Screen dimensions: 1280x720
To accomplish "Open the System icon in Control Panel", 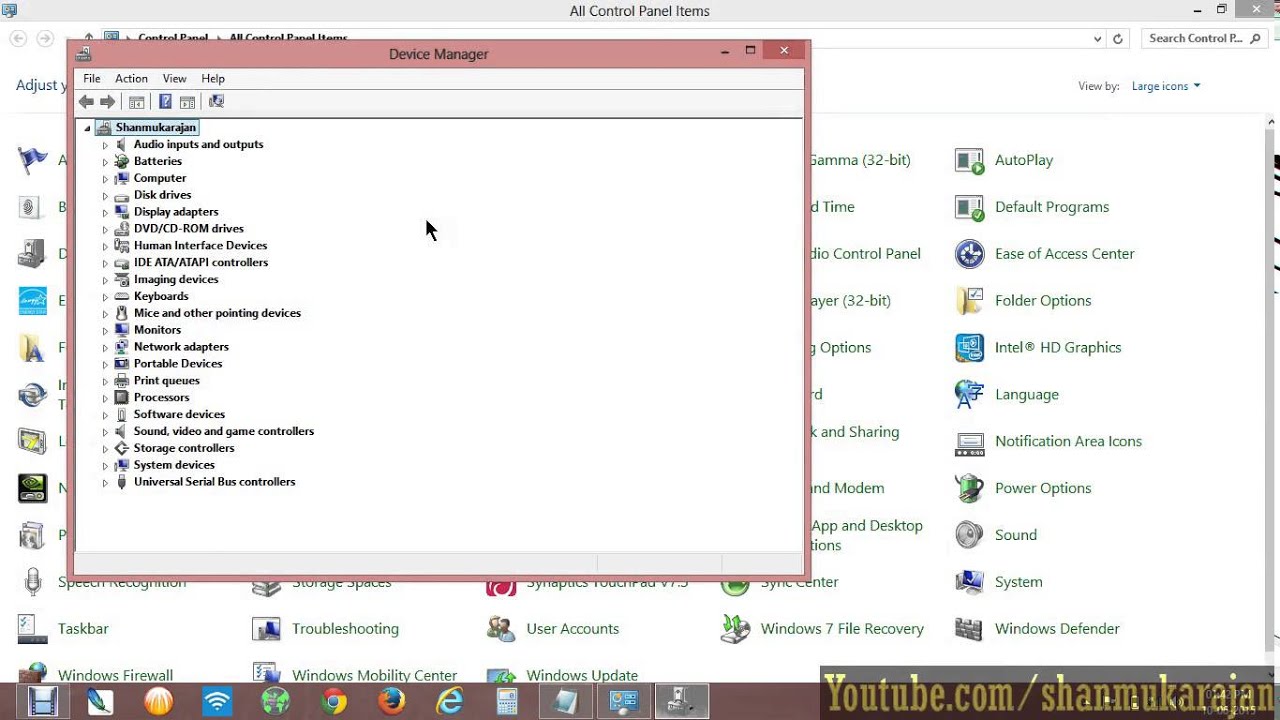I will (x=969, y=582).
